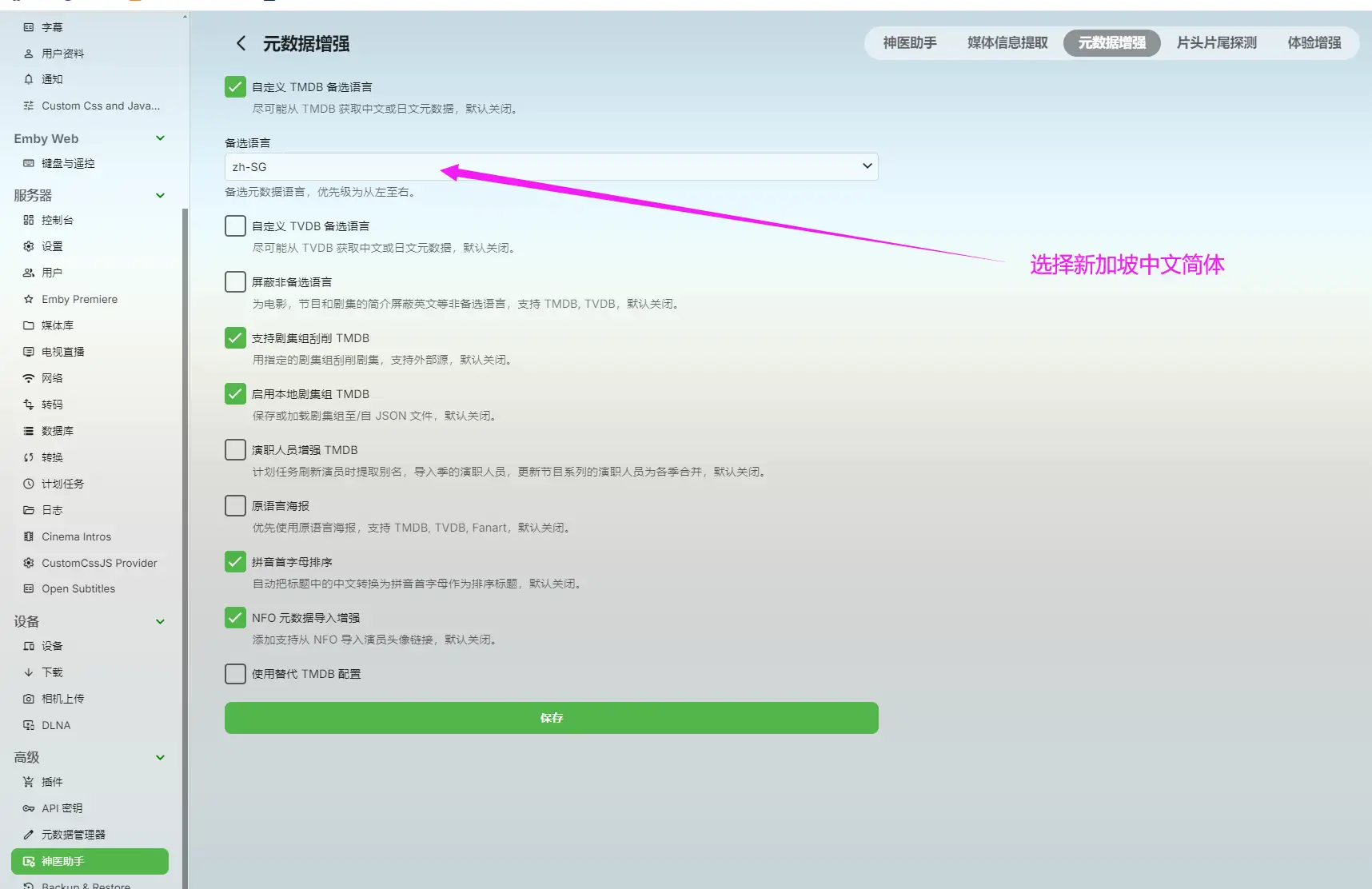The height and width of the screenshot is (889, 1372).
Task: Collapse the 高级 sidebar section
Action: [x=160, y=757]
